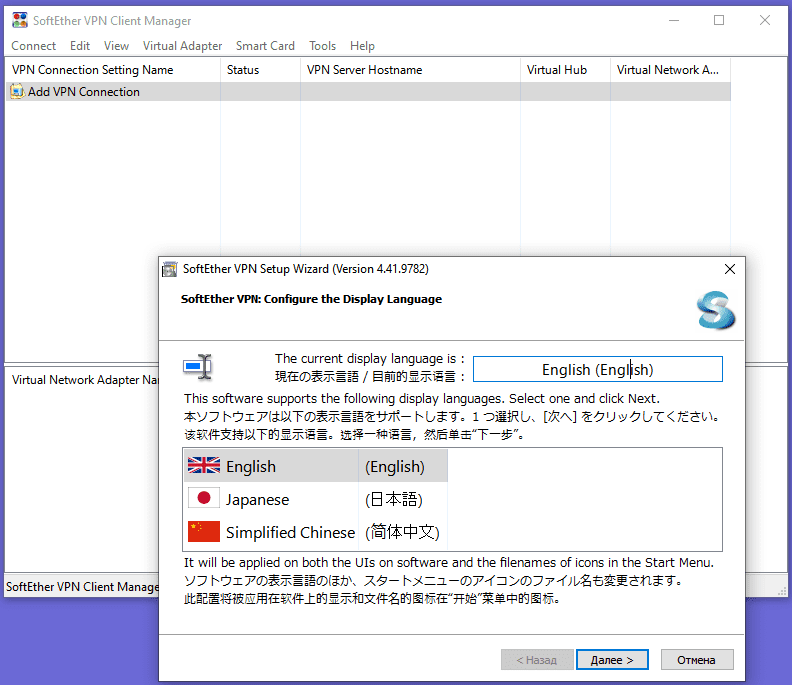Click the SoftEther S logo in wizard

pyautogui.click(x=716, y=310)
